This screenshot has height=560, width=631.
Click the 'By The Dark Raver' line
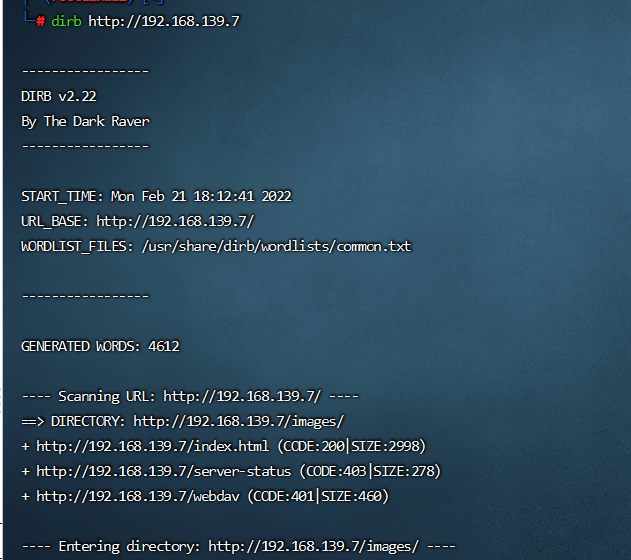tap(85, 121)
